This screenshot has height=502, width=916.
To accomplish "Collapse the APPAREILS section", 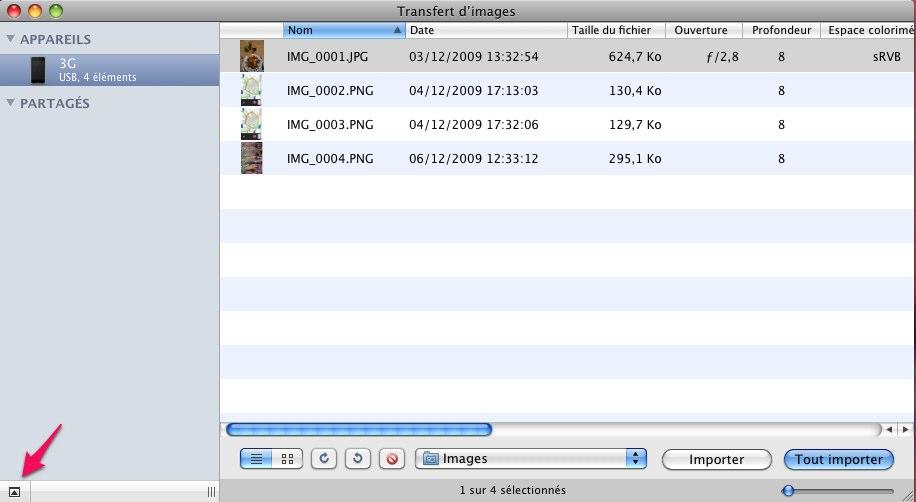I will (10, 39).
